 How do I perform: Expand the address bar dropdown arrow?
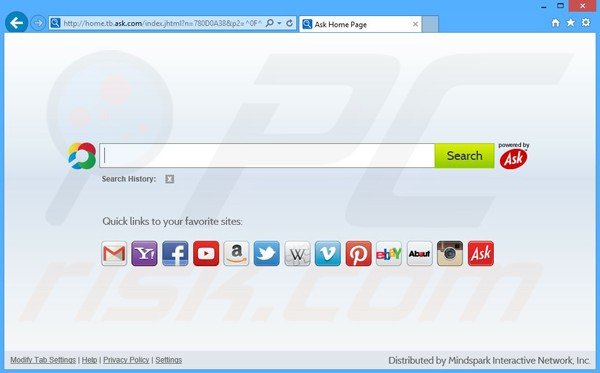click(279, 23)
